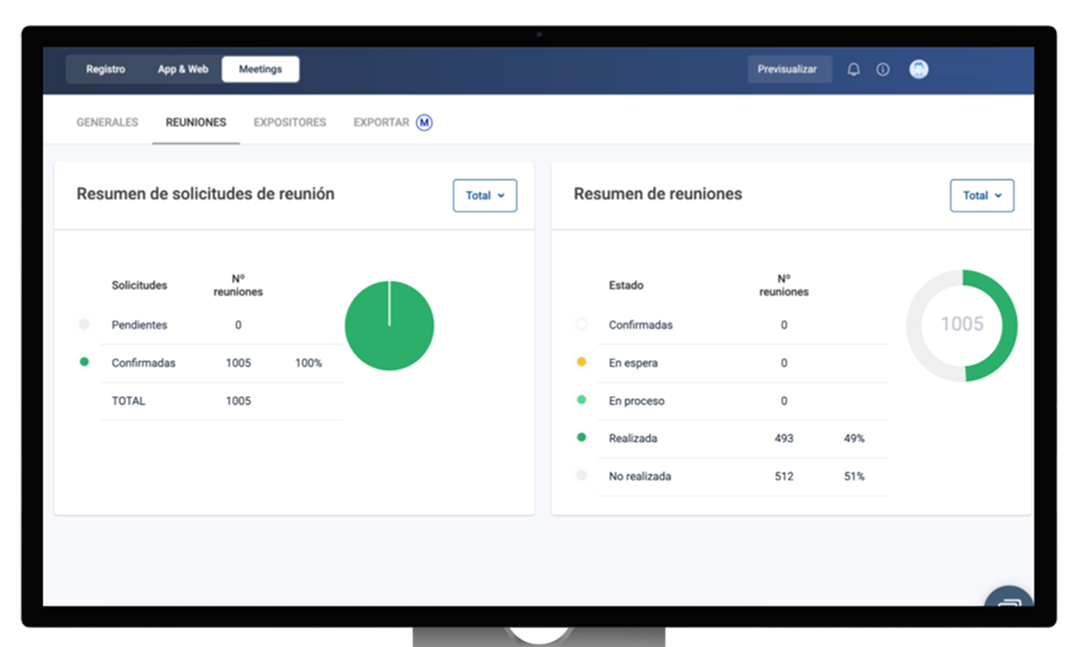Open the Generales sub-tab

(x=107, y=122)
